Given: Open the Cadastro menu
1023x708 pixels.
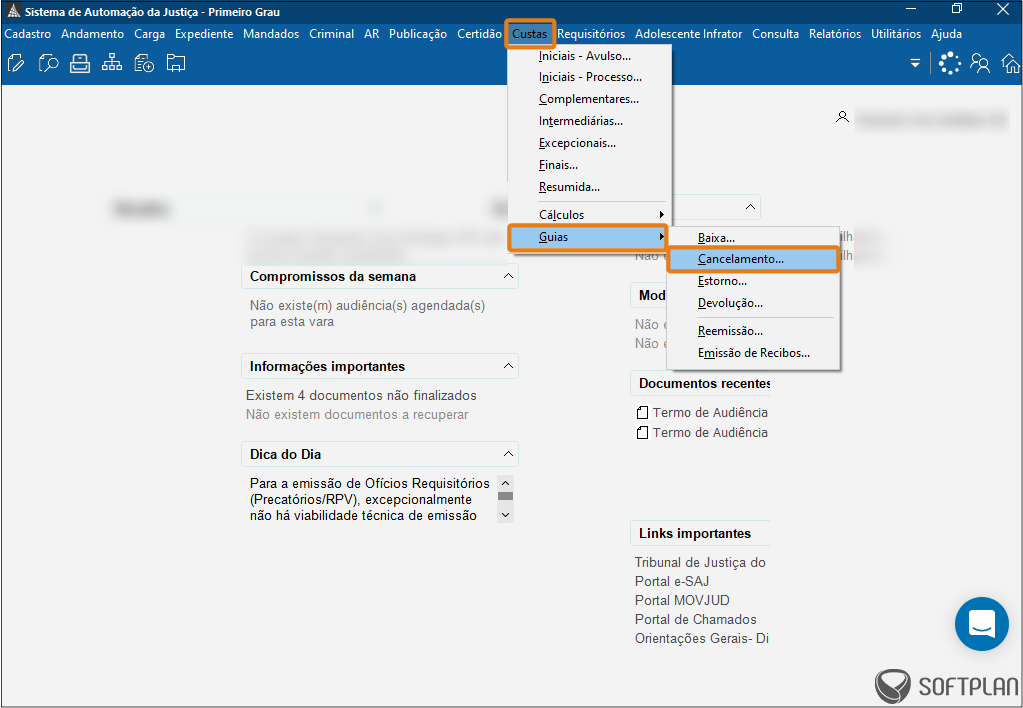Looking at the screenshot, I should coord(27,34).
